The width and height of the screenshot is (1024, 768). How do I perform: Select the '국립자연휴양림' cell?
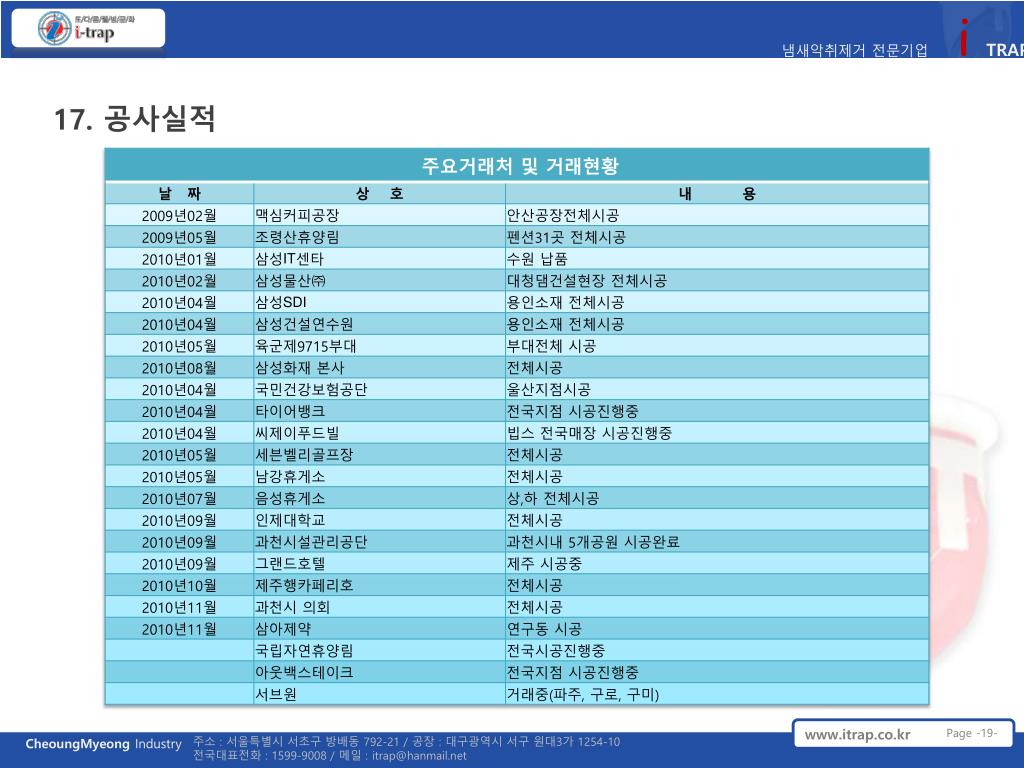(379, 650)
